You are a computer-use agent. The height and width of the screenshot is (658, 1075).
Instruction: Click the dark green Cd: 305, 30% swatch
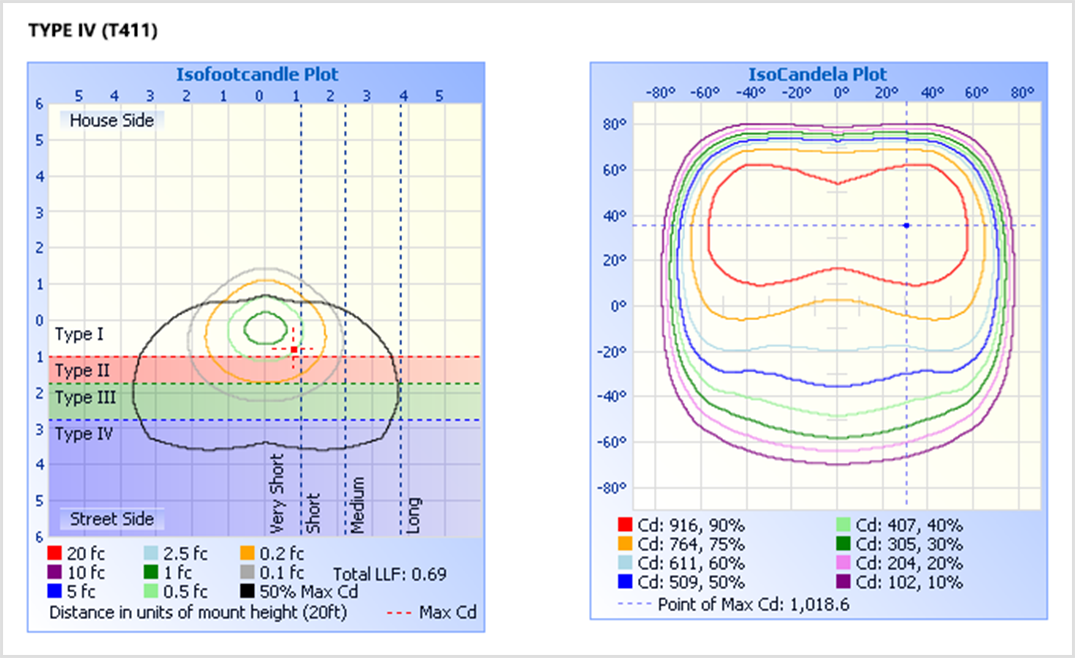(x=845, y=544)
